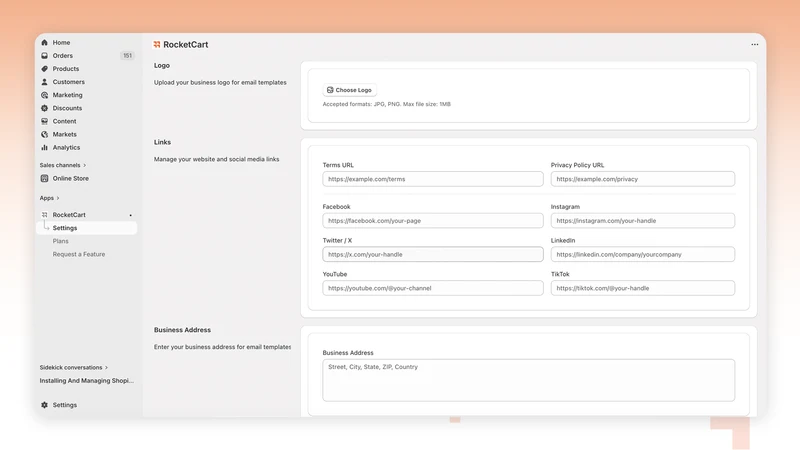Open the three-dot more actions menu
800x450 pixels.
(755, 44)
